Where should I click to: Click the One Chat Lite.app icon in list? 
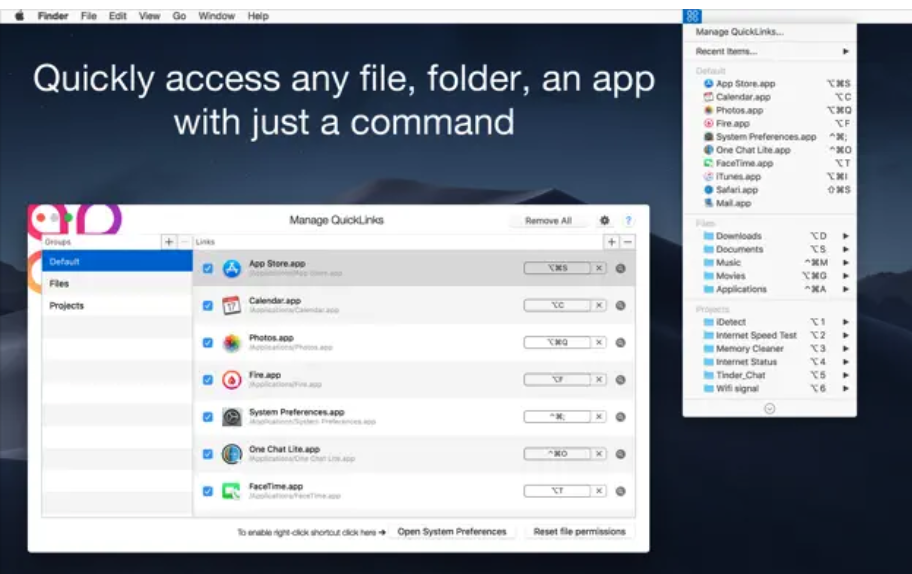231,454
